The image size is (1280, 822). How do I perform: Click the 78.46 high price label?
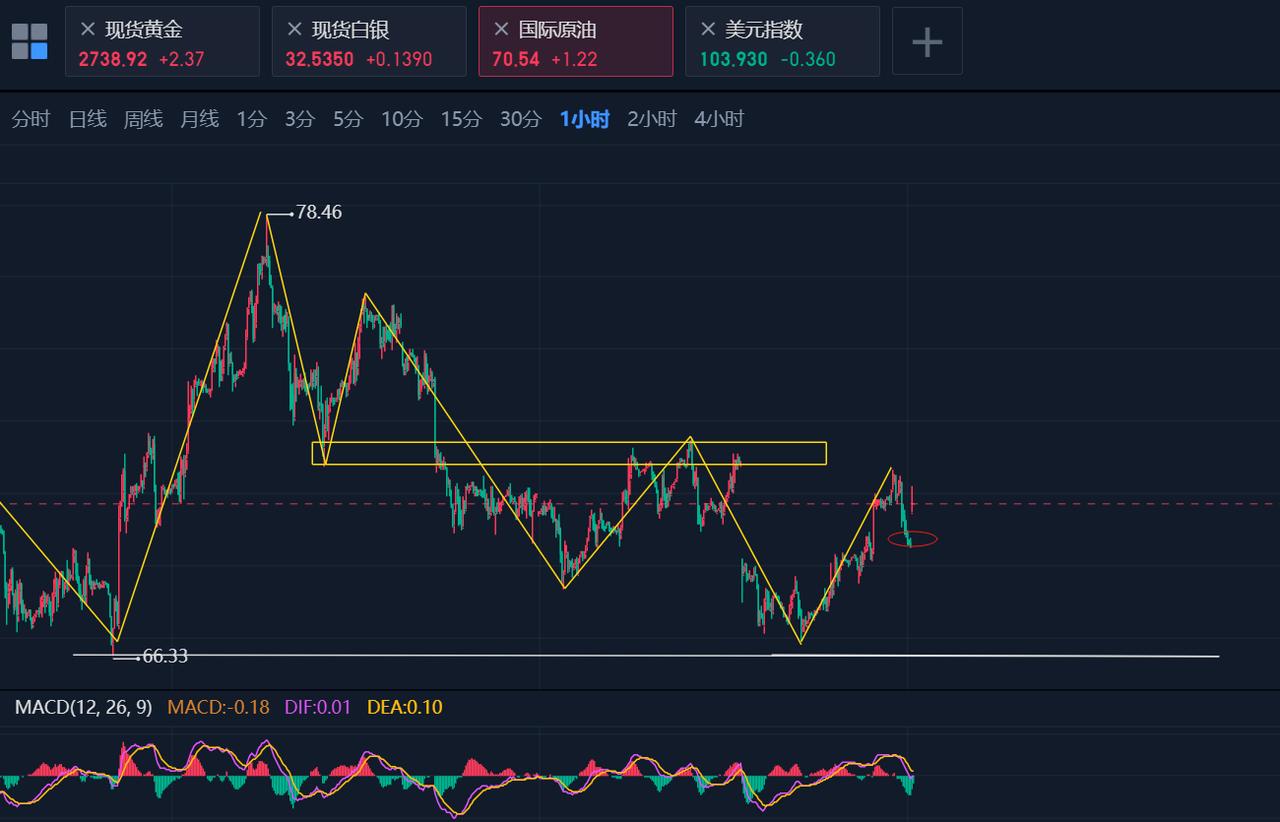pyautogui.click(x=319, y=212)
